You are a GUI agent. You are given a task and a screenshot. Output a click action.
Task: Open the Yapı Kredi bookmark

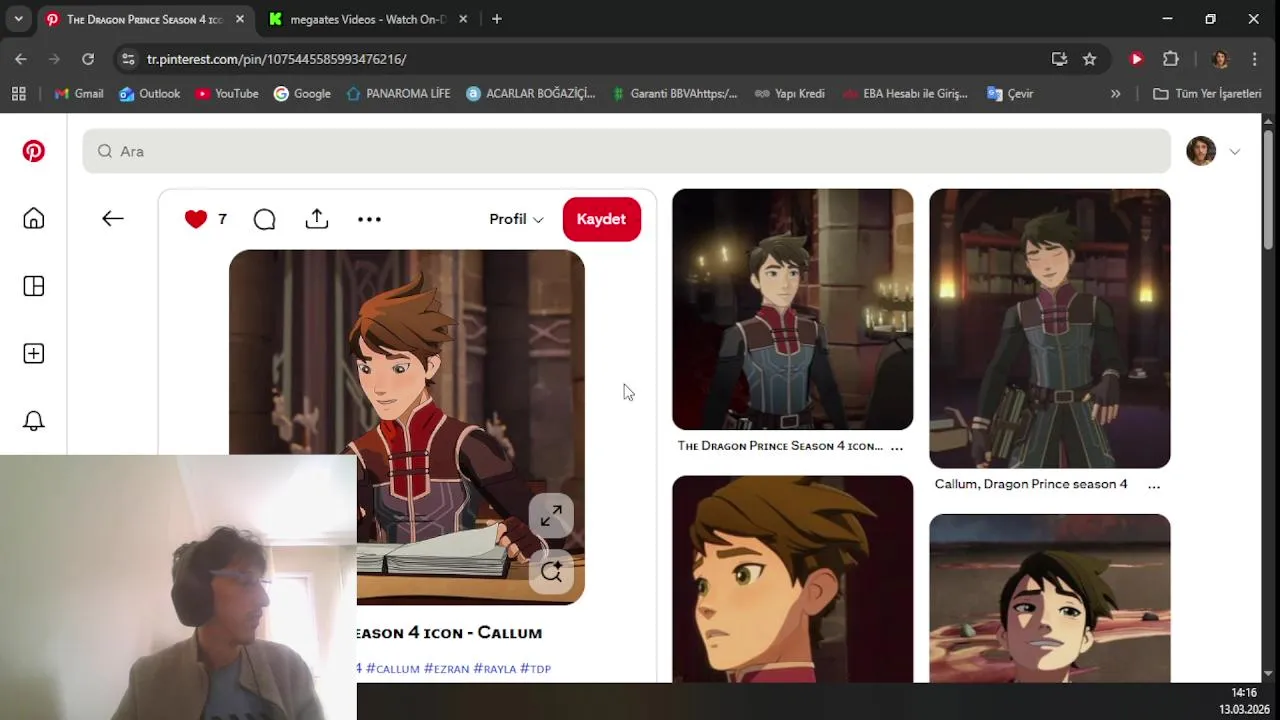(x=789, y=93)
